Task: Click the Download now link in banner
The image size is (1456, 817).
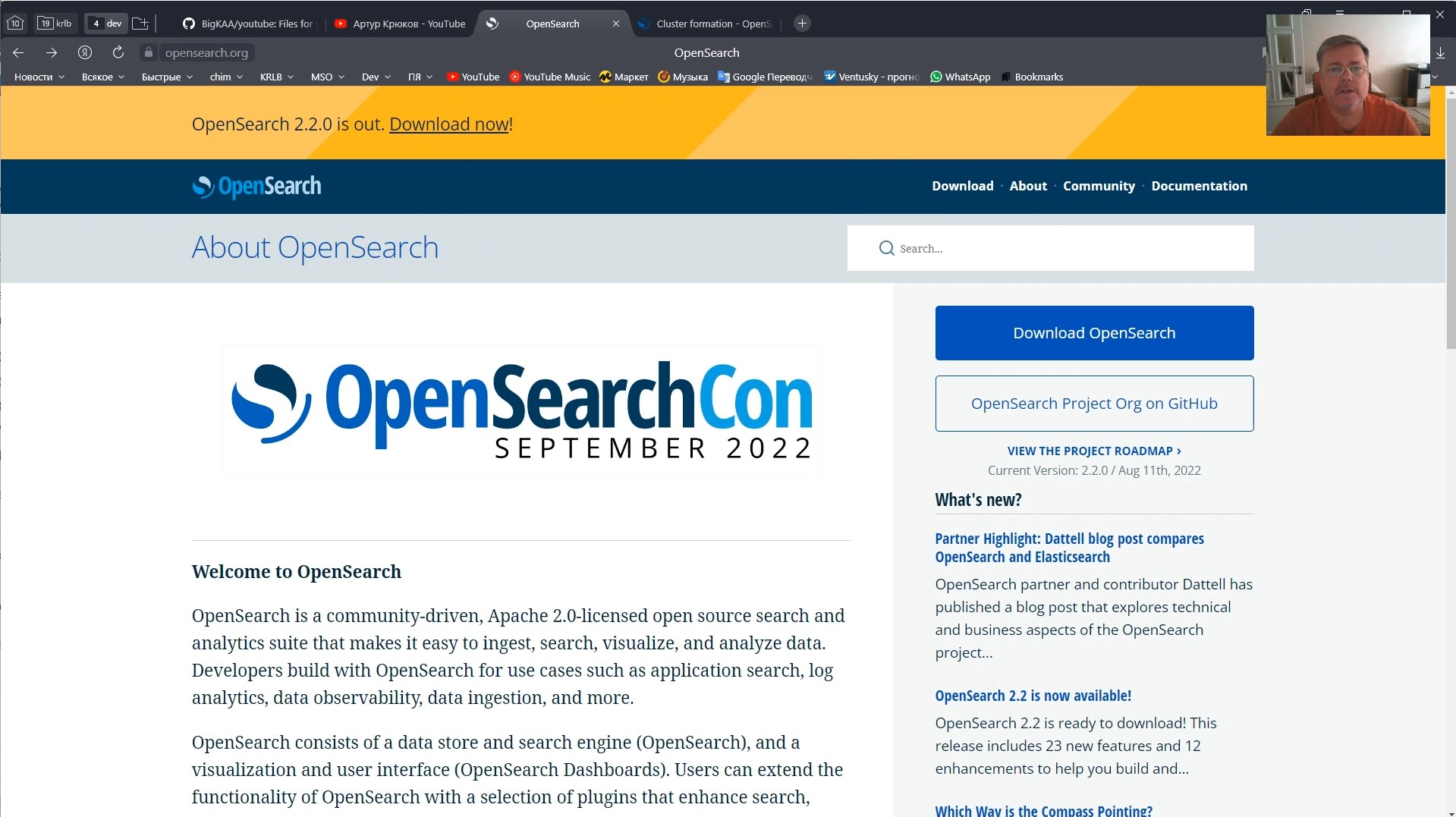Action: pyautogui.click(x=448, y=124)
